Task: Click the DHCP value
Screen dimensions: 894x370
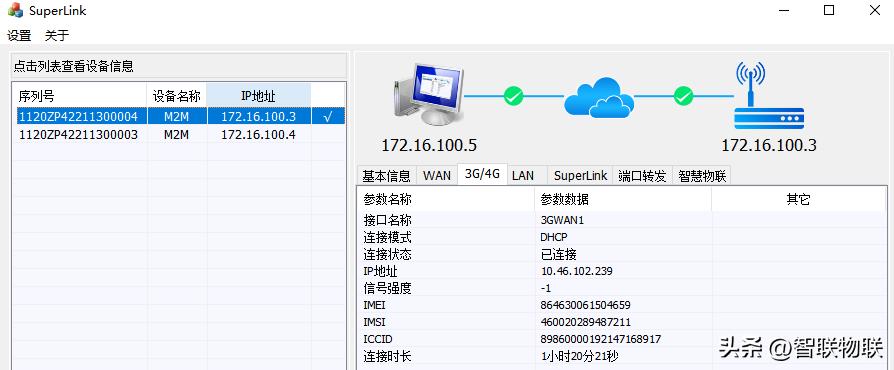Action: [x=554, y=237]
